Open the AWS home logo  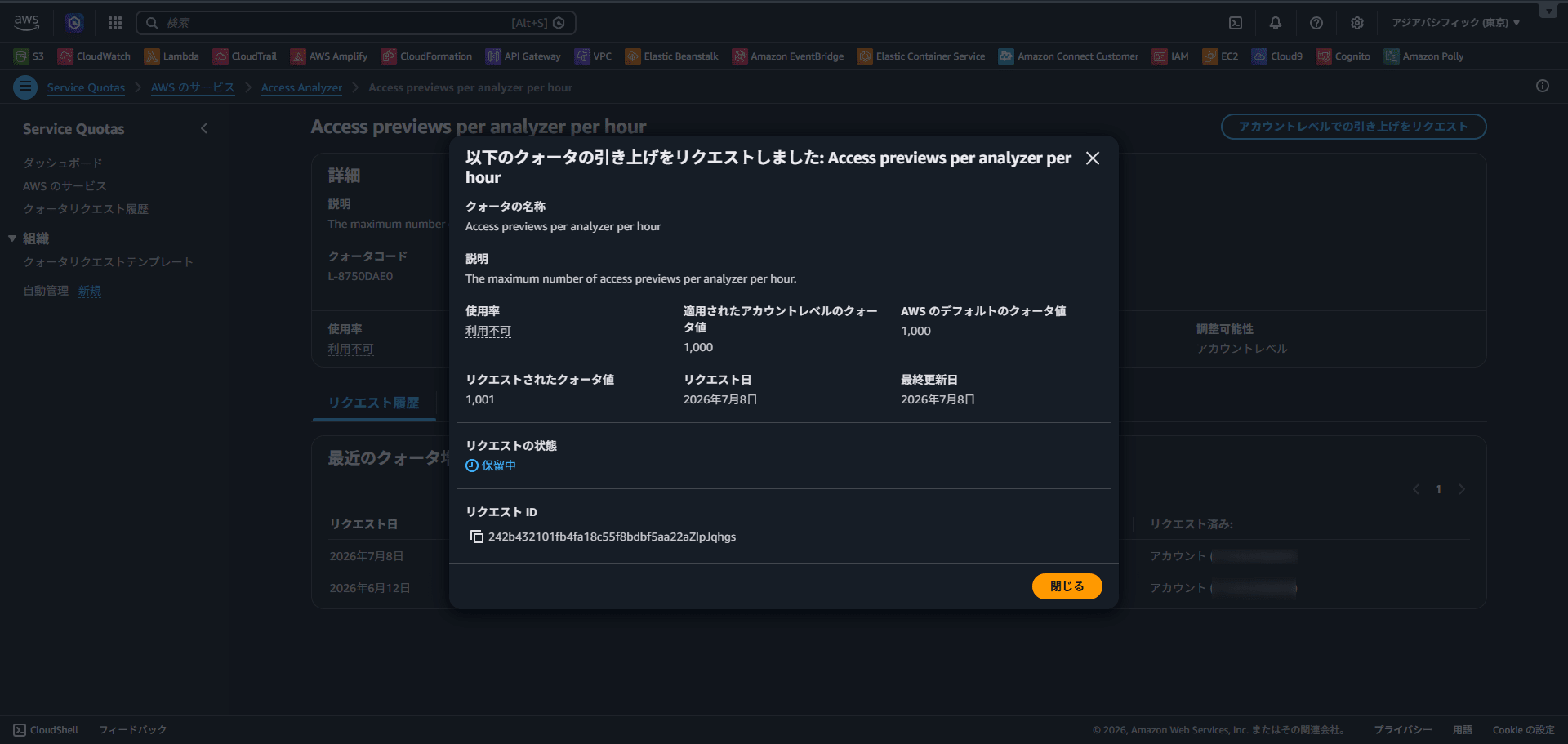(27, 22)
